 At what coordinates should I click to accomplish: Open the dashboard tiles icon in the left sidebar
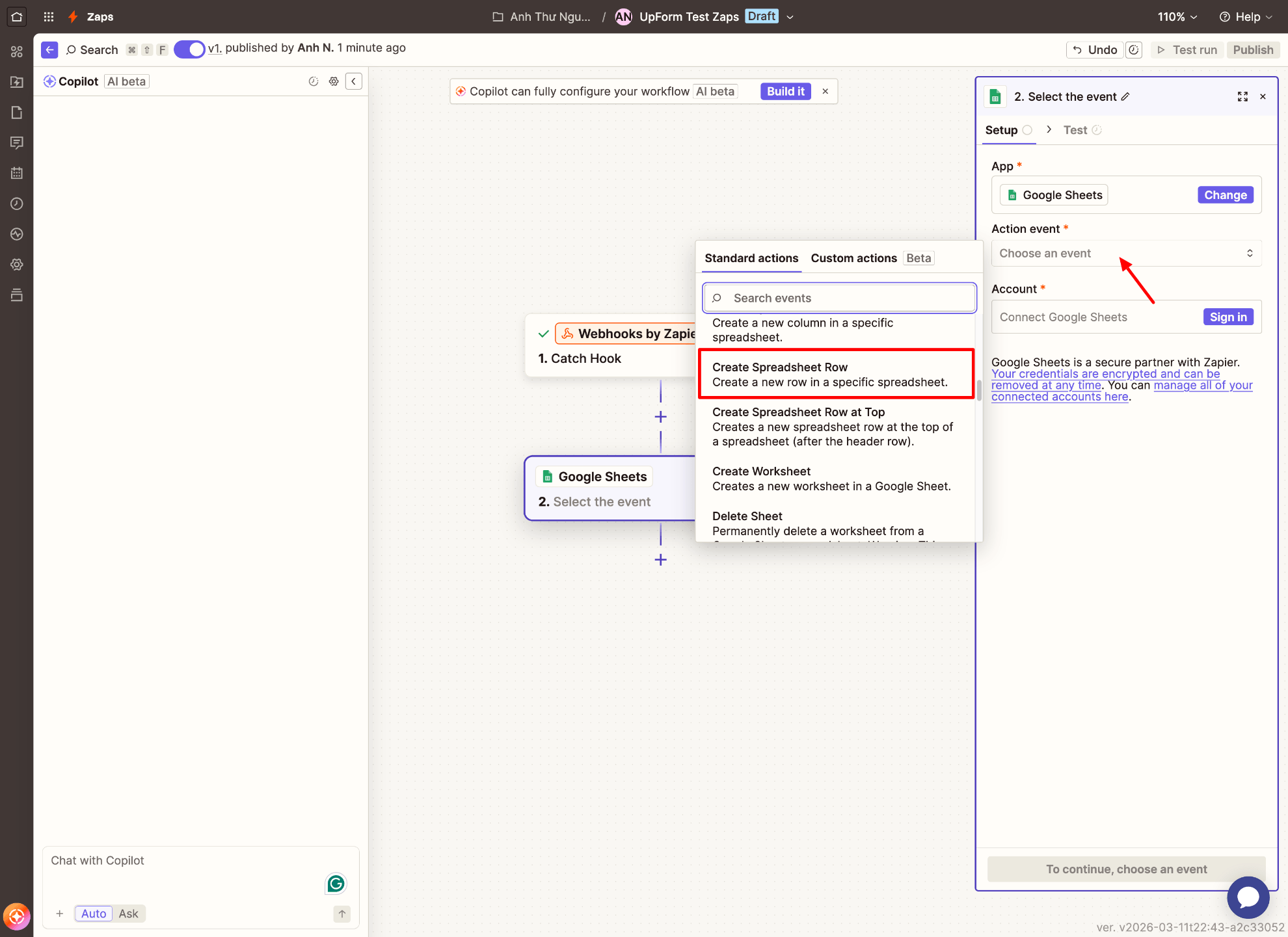(17, 51)
